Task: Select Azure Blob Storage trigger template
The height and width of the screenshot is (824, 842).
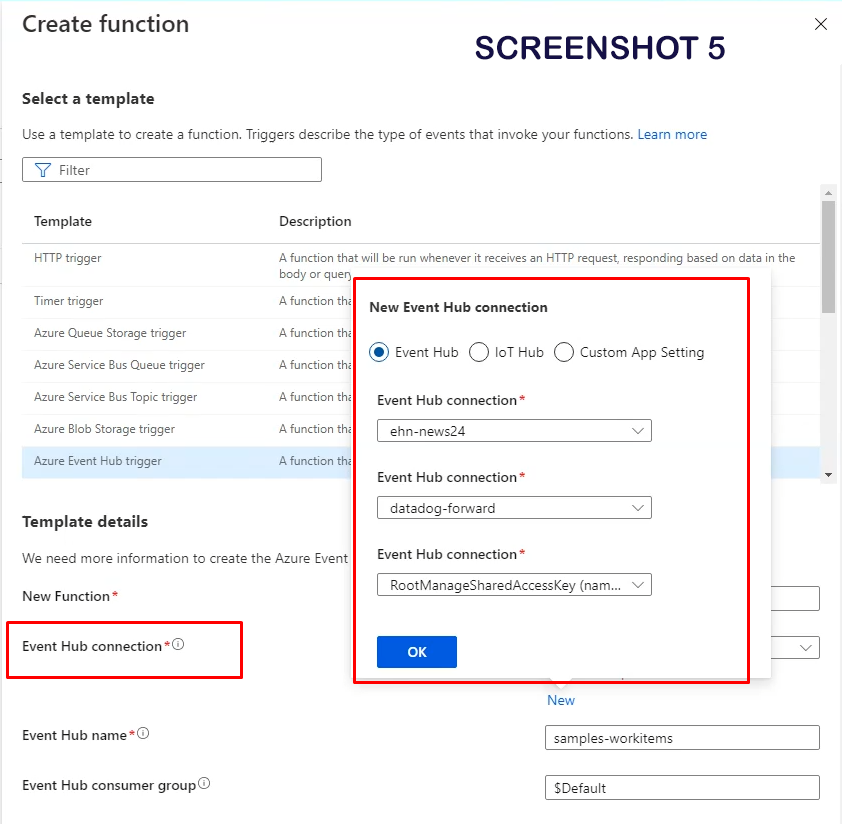Action: click(104, 429)
